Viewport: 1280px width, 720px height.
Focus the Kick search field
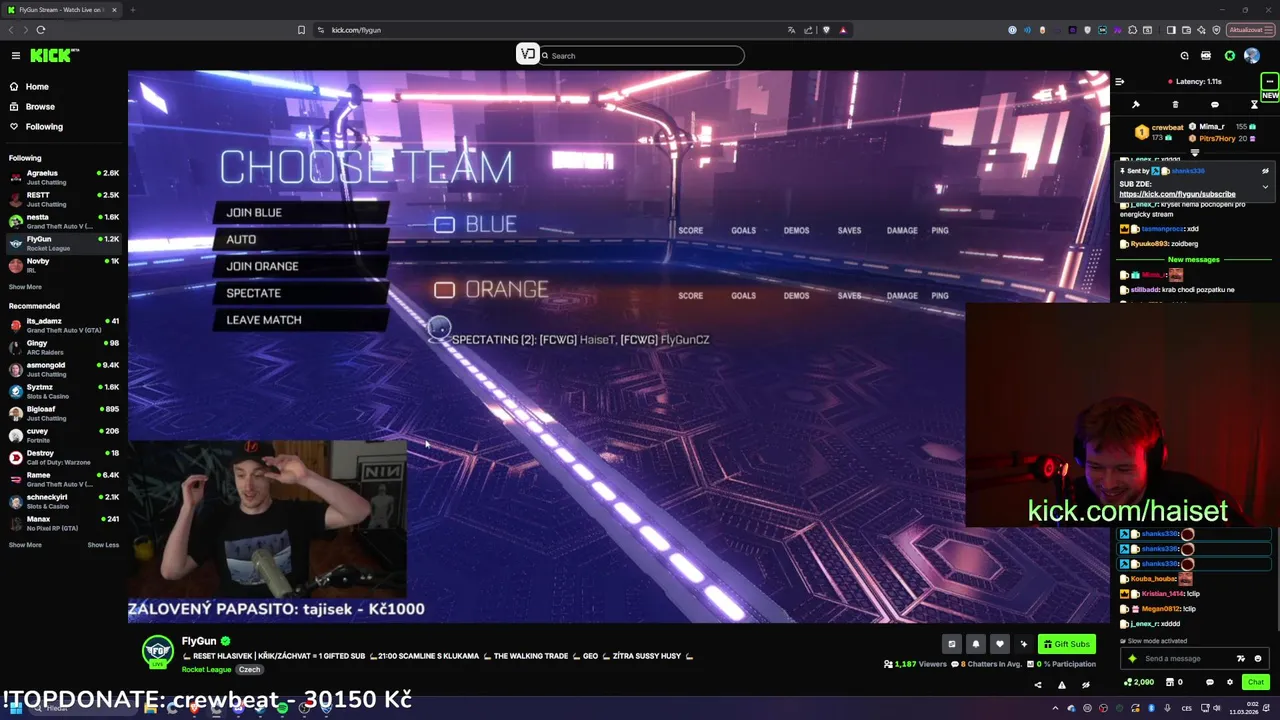pos(640,56)
